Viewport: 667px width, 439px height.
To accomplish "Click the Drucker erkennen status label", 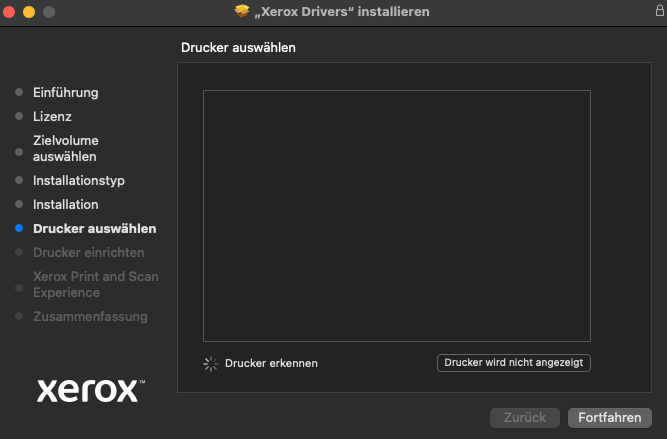I will pyautogui.click(x=271, y=363).
